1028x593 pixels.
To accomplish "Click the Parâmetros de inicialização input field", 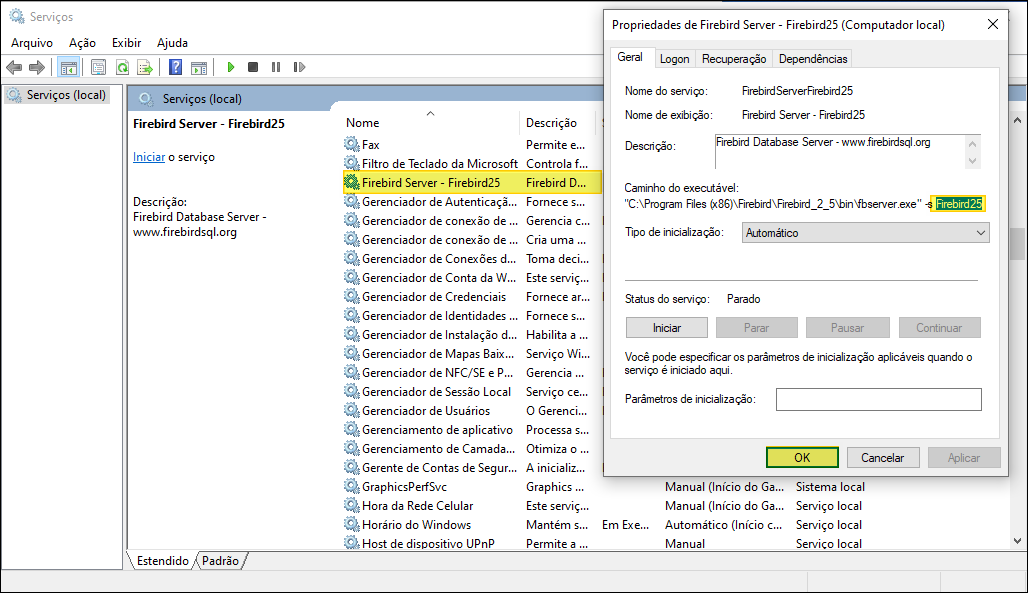I will (x=879, y=399).
